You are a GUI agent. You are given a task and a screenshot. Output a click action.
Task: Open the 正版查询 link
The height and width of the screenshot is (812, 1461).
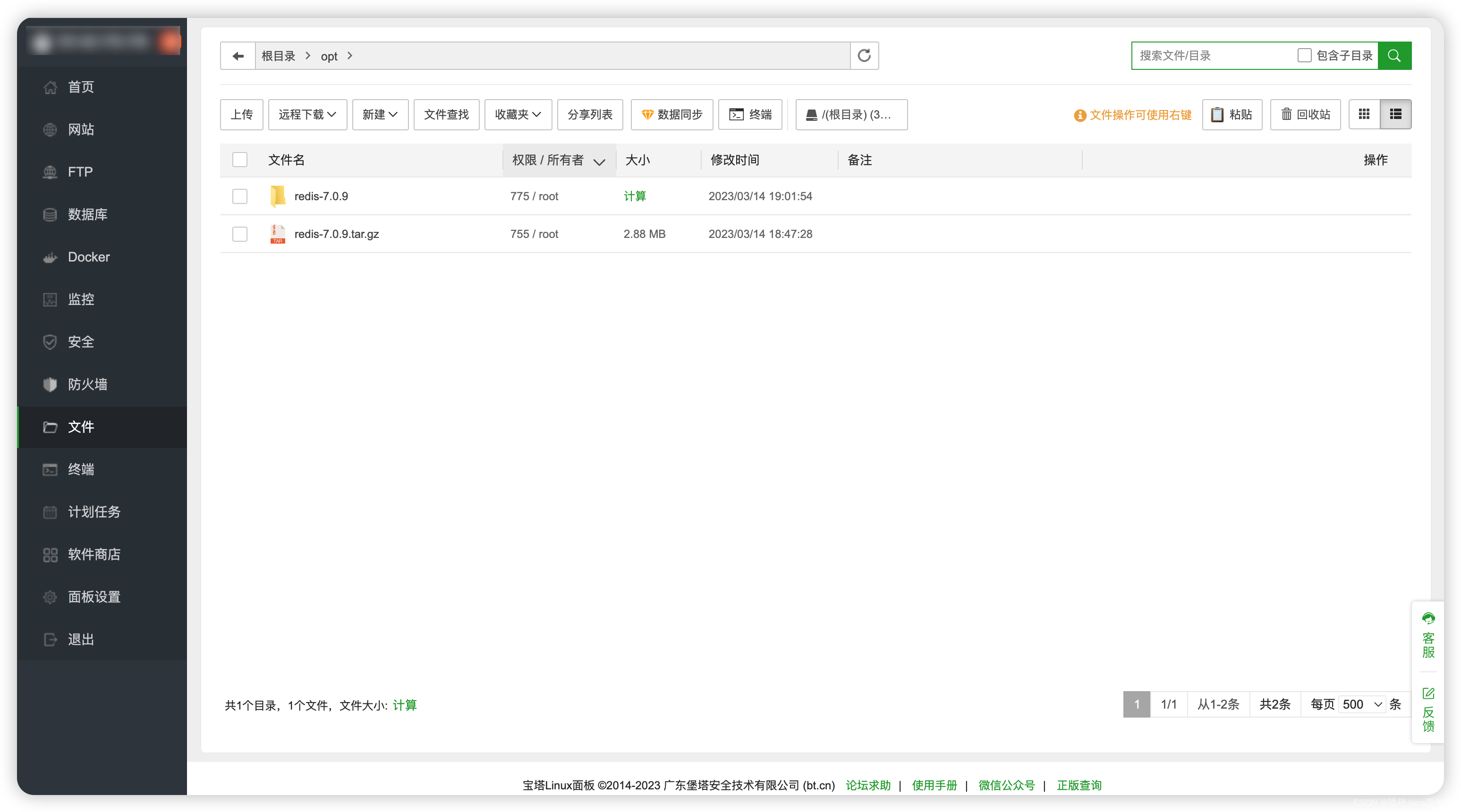tap(1079, 785)
